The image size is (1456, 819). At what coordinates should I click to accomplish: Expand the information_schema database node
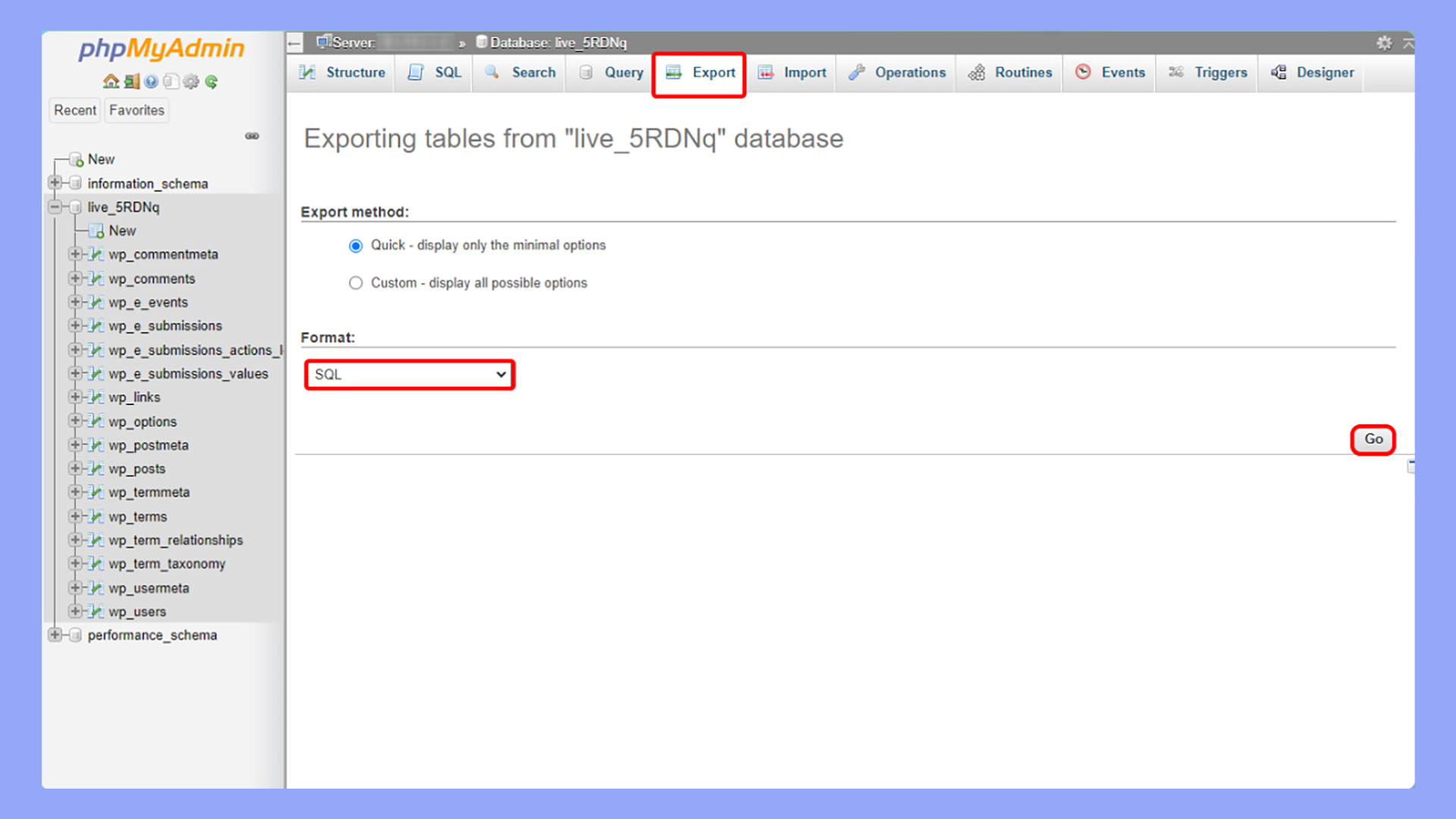coord(55,183)
